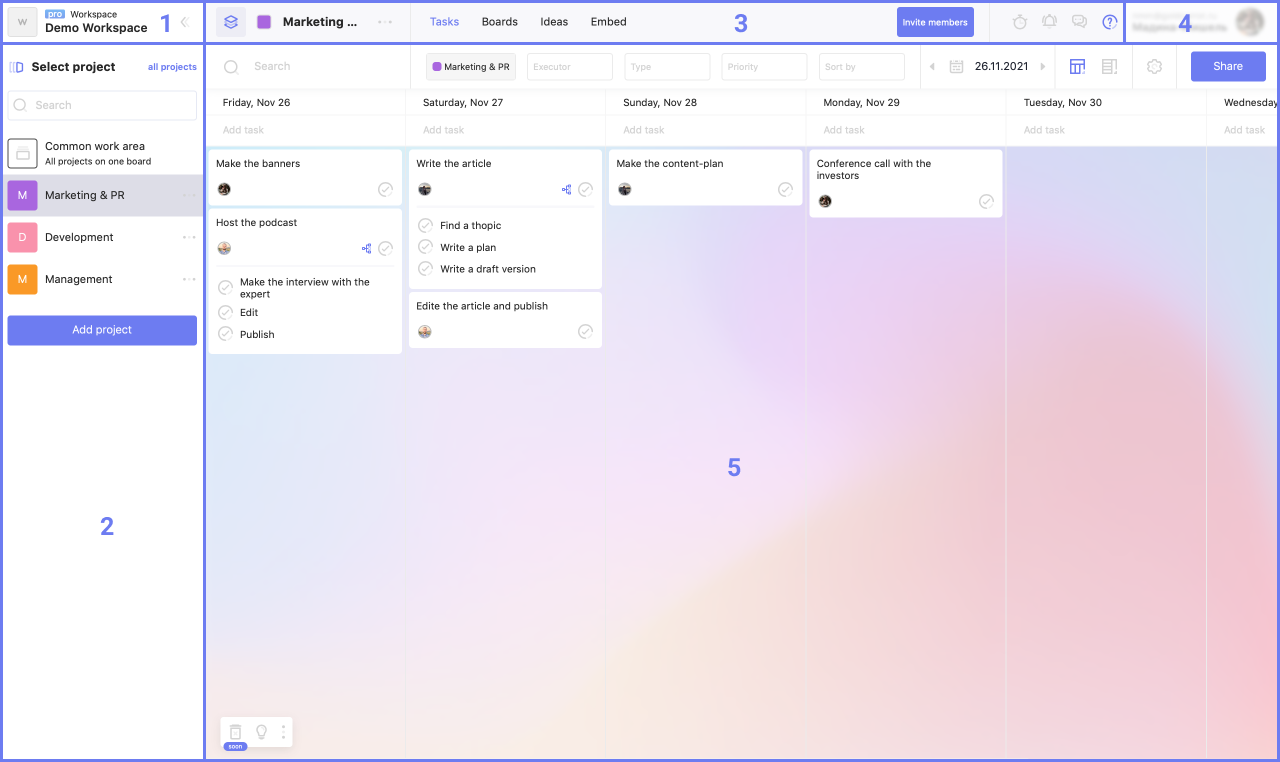
Task: Switch to board column view icon
Action: [1077, 67]
